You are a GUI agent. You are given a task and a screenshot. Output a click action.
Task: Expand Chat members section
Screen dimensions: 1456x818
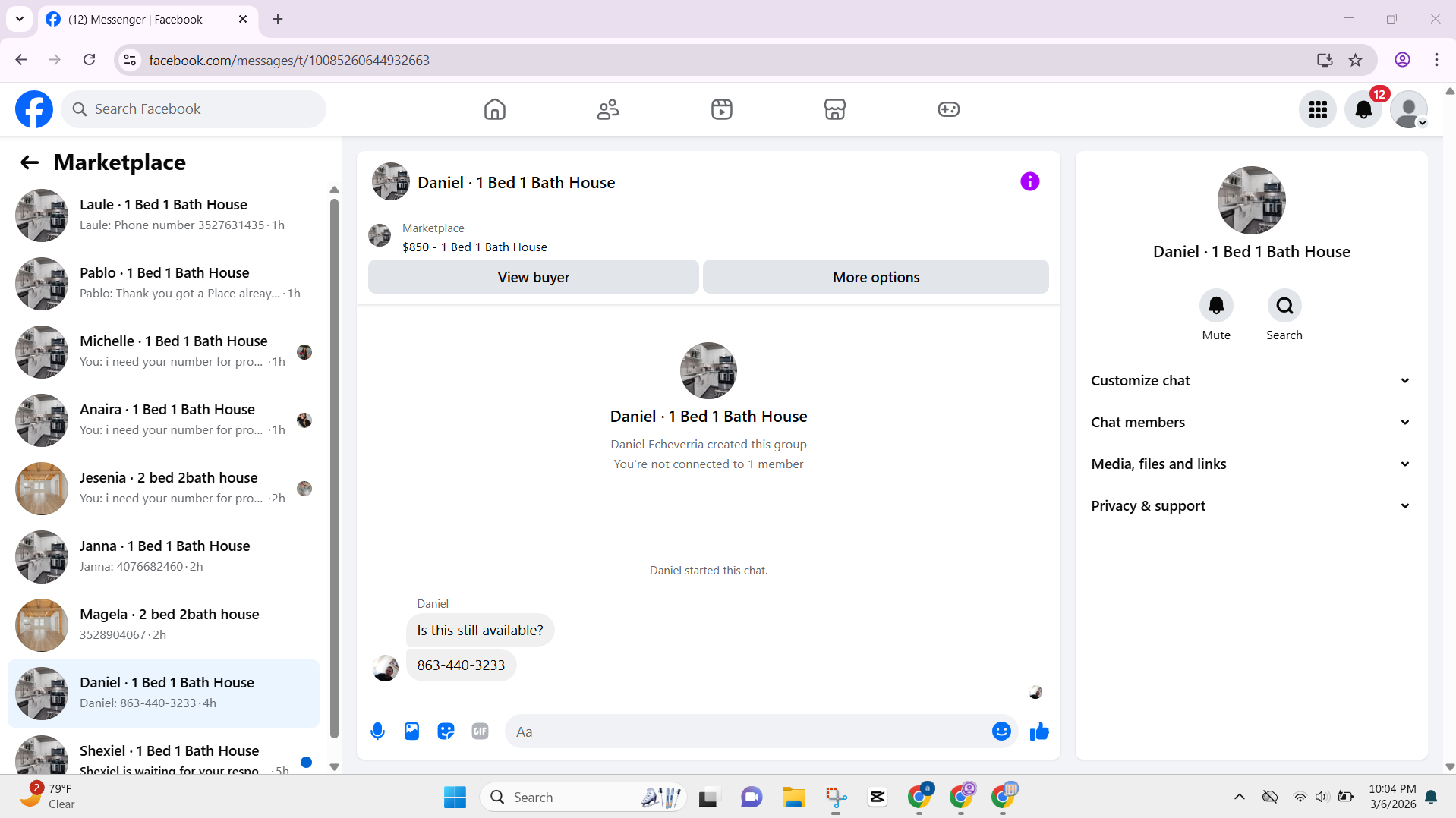pyautogui.click(x=1251, y=423)
